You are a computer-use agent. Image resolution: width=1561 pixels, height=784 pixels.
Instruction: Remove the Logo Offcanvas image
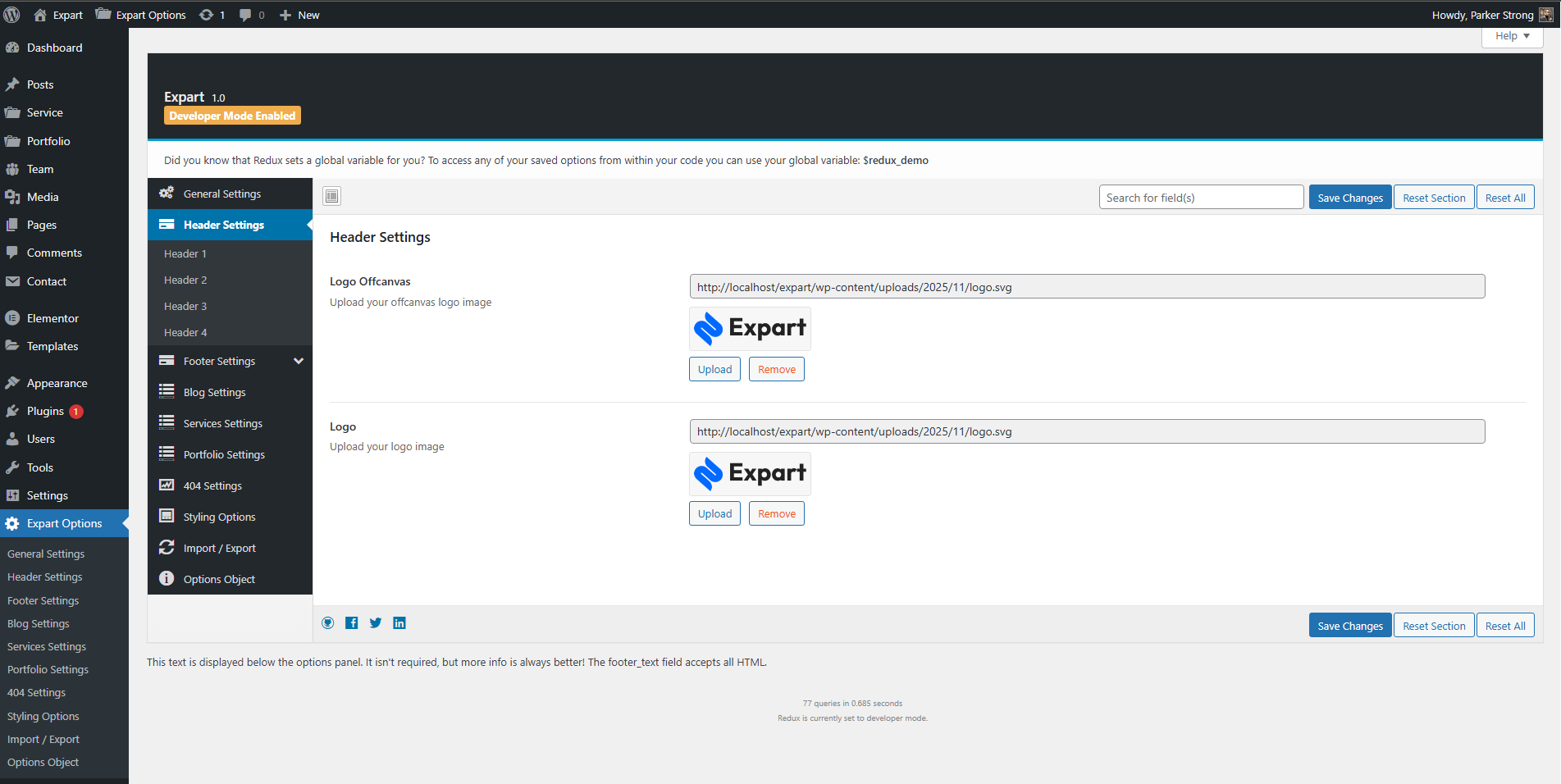point(776,370)
